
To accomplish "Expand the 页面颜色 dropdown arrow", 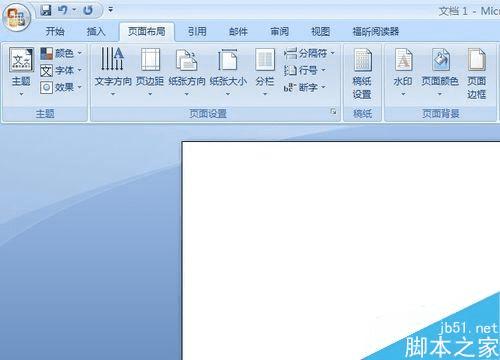I will click(x=440, y=94).
